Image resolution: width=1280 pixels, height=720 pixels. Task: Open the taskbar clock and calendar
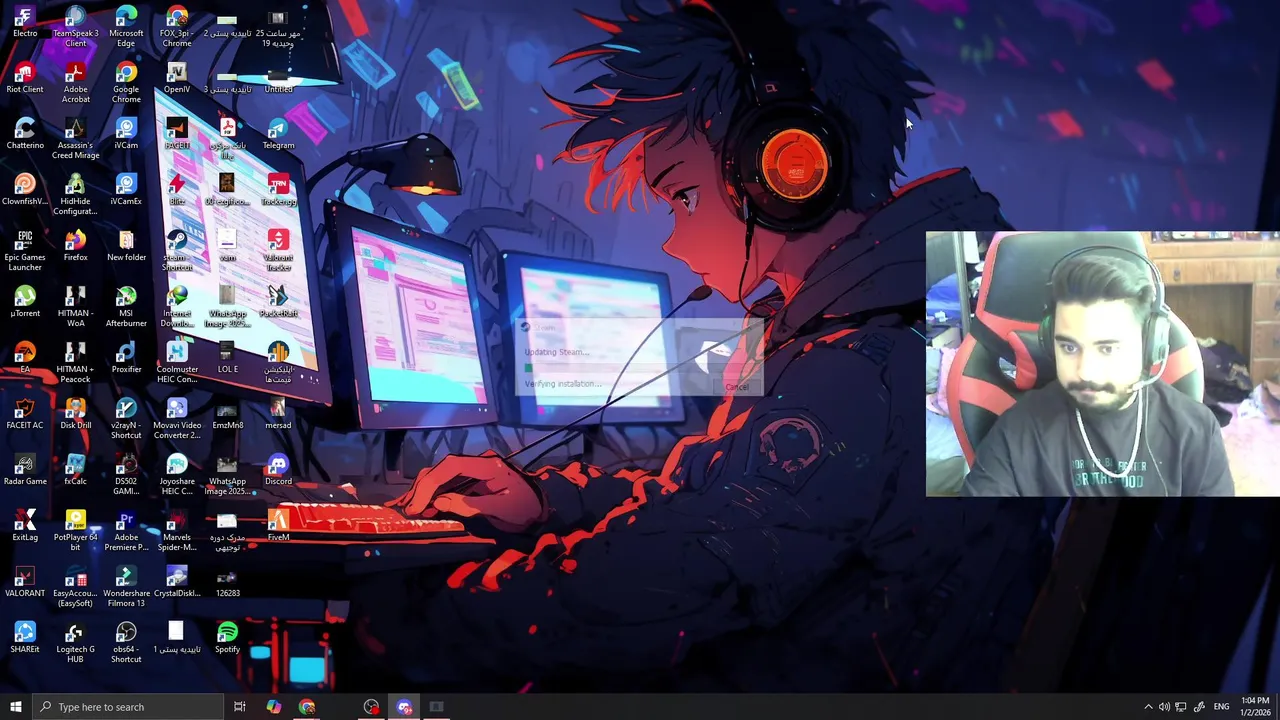click(x=1254, y=707)
